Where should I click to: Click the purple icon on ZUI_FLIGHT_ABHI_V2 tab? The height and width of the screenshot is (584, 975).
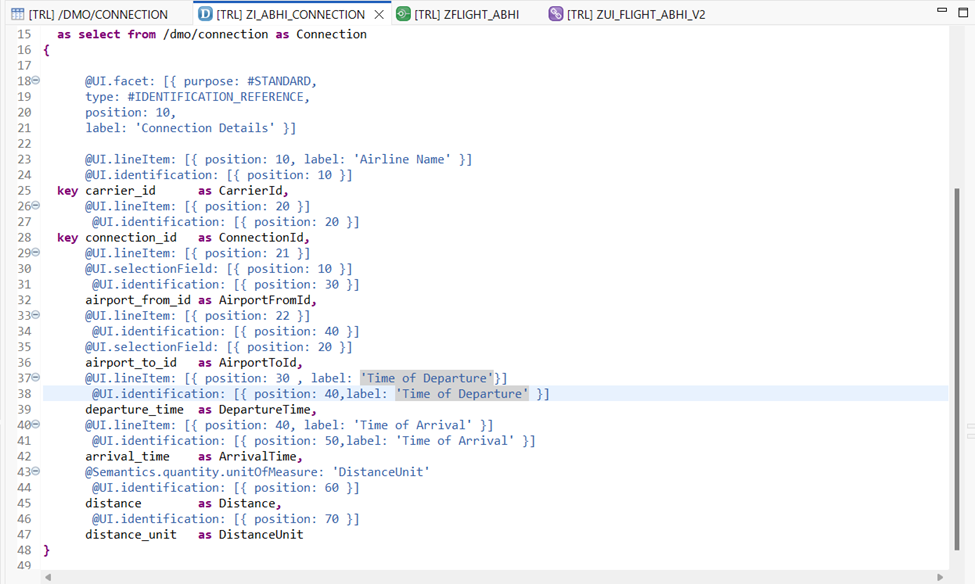coord(555,14)
